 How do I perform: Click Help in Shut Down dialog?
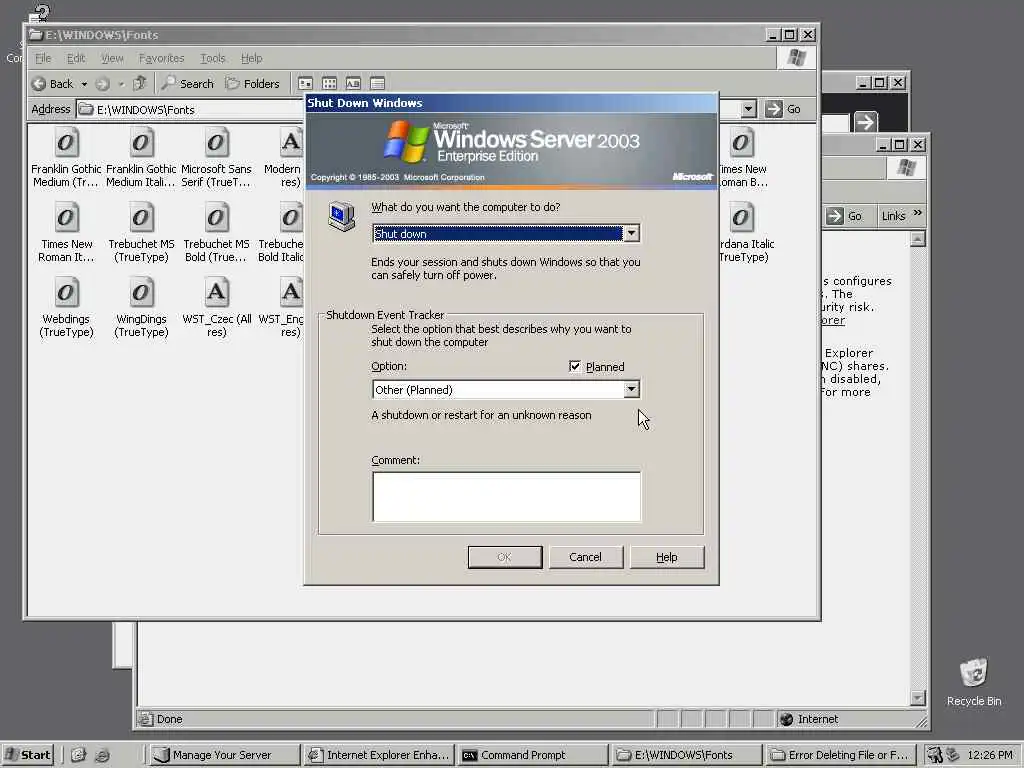click(667, 557)
